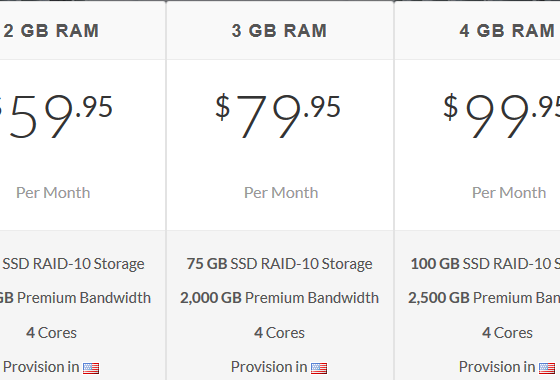560x380 pixels.
Task: Click the $79.95 price
Action: click(x=278, y=116)
